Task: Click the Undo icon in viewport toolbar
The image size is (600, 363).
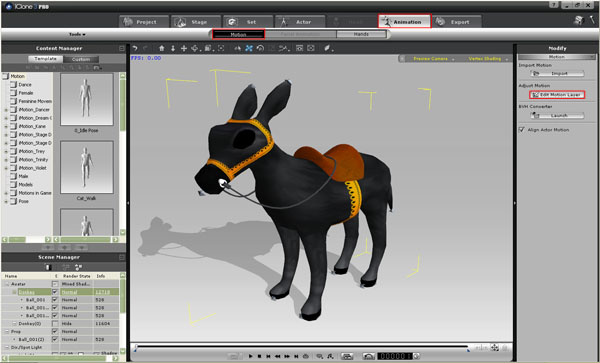Action: tap(135, 48)
